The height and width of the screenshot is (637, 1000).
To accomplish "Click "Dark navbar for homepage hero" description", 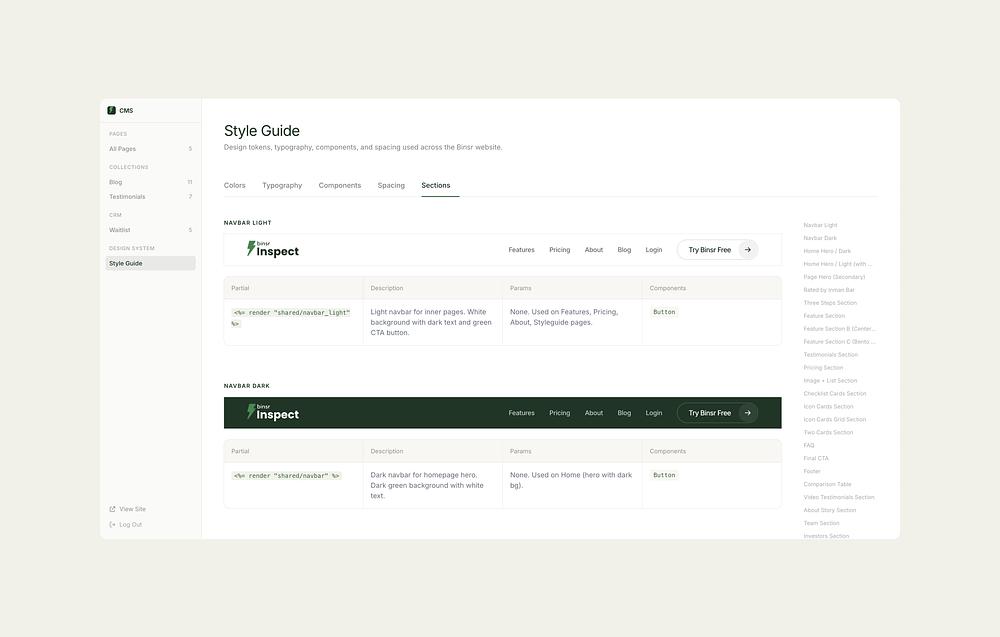I will click(x=427, y=485).
